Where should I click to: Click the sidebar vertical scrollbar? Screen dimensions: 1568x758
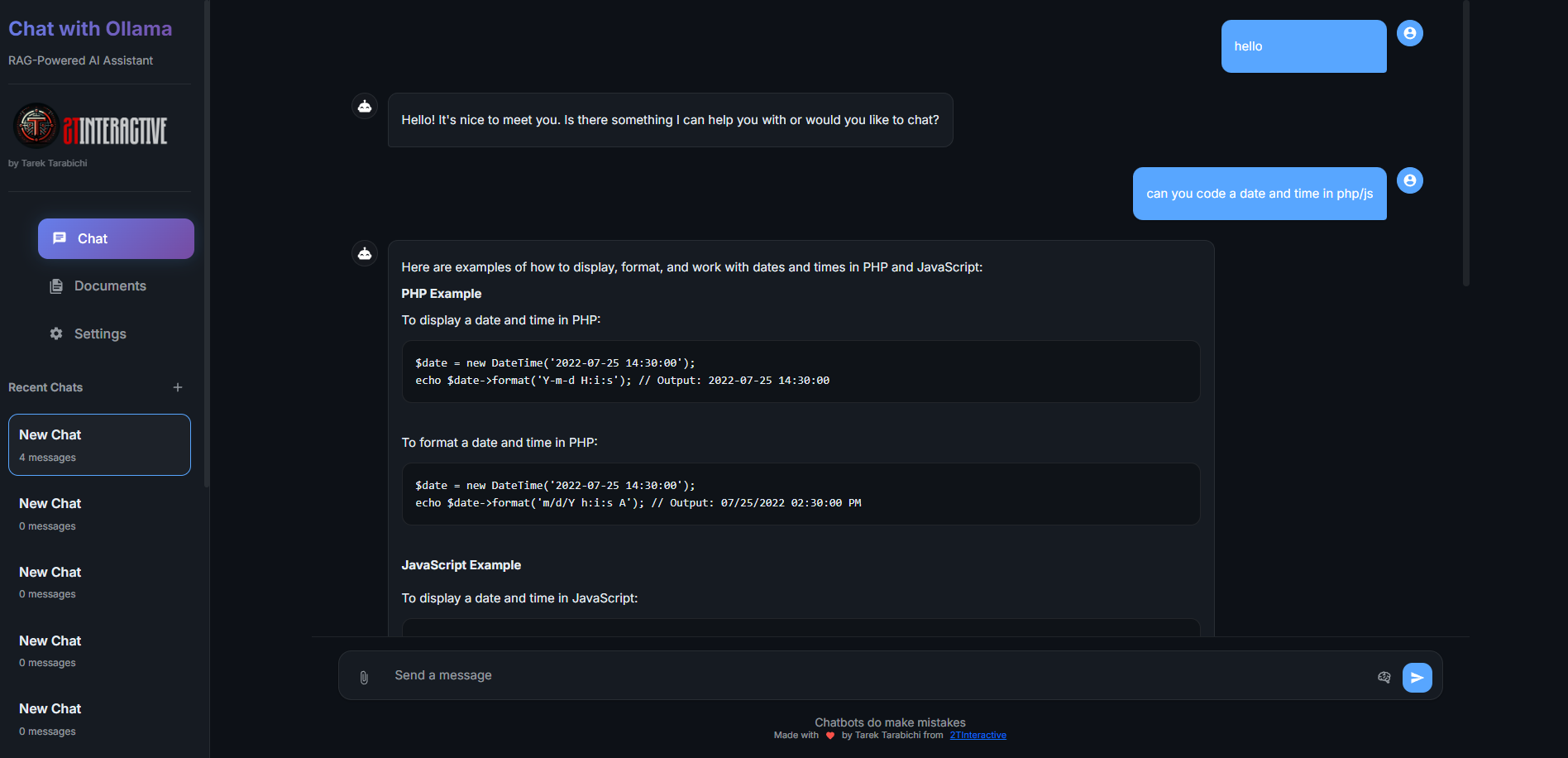tap(206, 248)
